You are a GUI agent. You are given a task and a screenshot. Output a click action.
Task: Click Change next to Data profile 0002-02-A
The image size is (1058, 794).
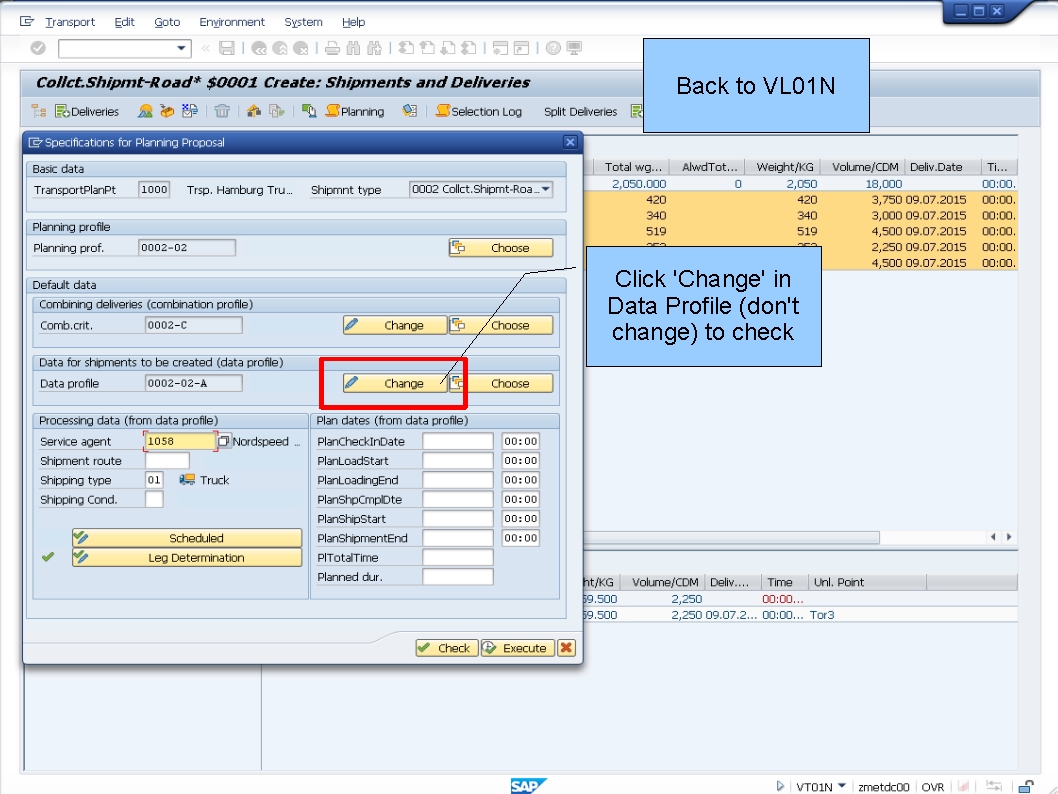click(395, 383)
